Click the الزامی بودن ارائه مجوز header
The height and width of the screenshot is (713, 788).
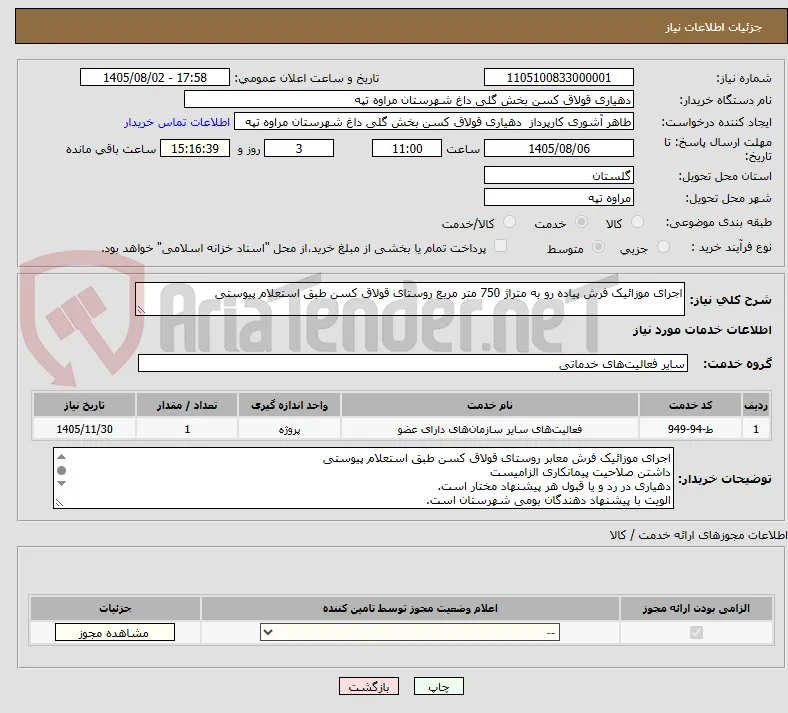pyautogui.click(x=696, y=608)
